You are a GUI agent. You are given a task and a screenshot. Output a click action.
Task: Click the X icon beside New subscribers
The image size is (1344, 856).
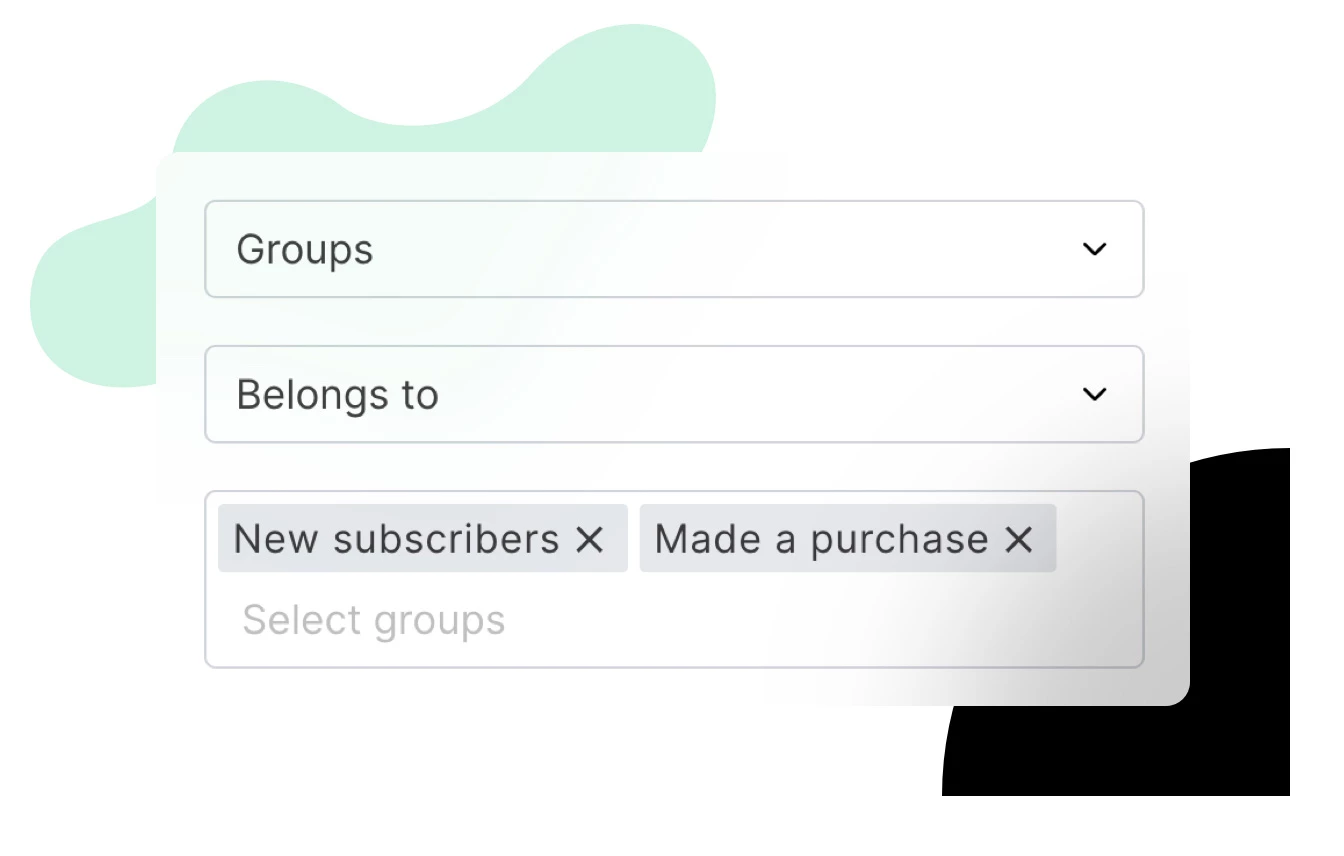[x=590, y=540]
